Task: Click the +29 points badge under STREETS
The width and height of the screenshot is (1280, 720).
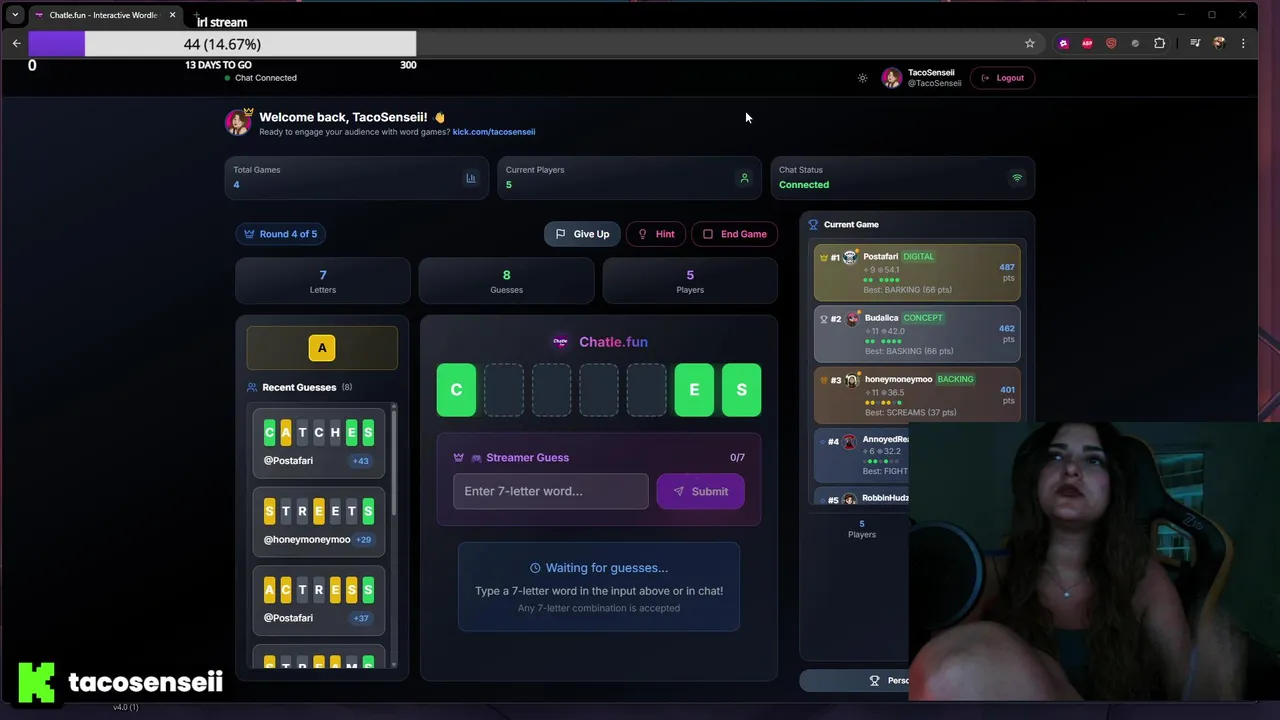Action: (363, 540)
